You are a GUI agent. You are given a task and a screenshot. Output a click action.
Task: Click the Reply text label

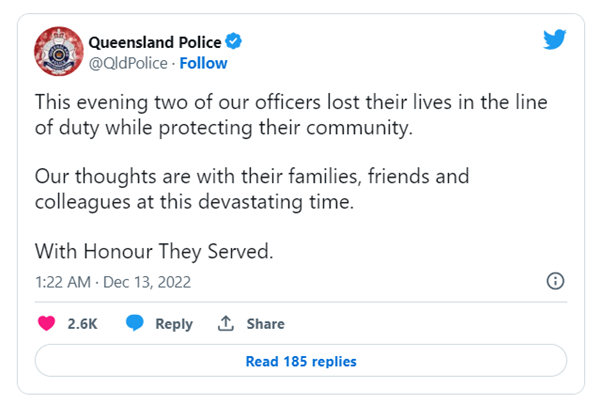[x=174, y=324]
